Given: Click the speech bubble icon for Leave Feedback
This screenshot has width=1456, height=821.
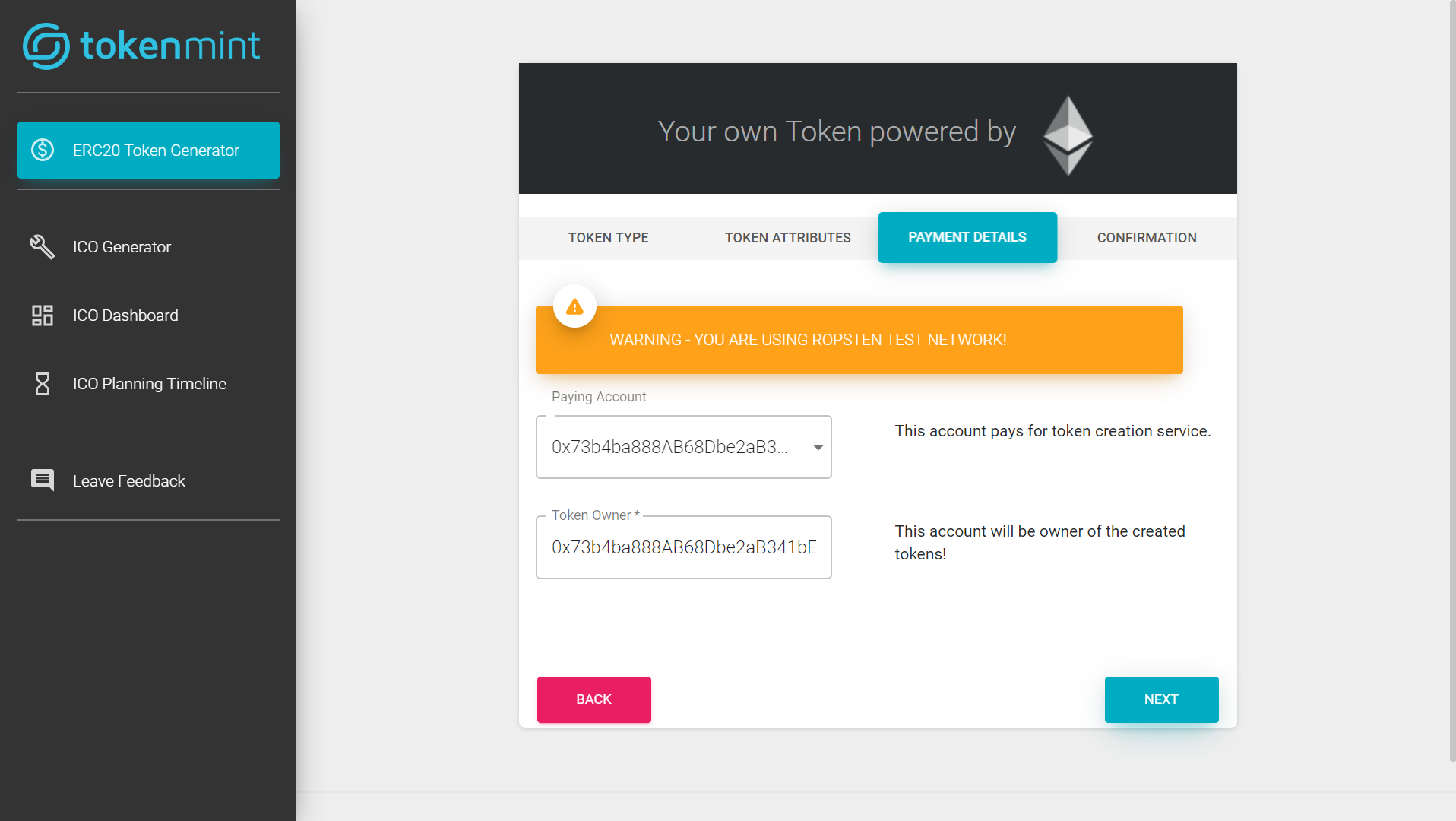Looking at the screenshot, I should (42, 480).
